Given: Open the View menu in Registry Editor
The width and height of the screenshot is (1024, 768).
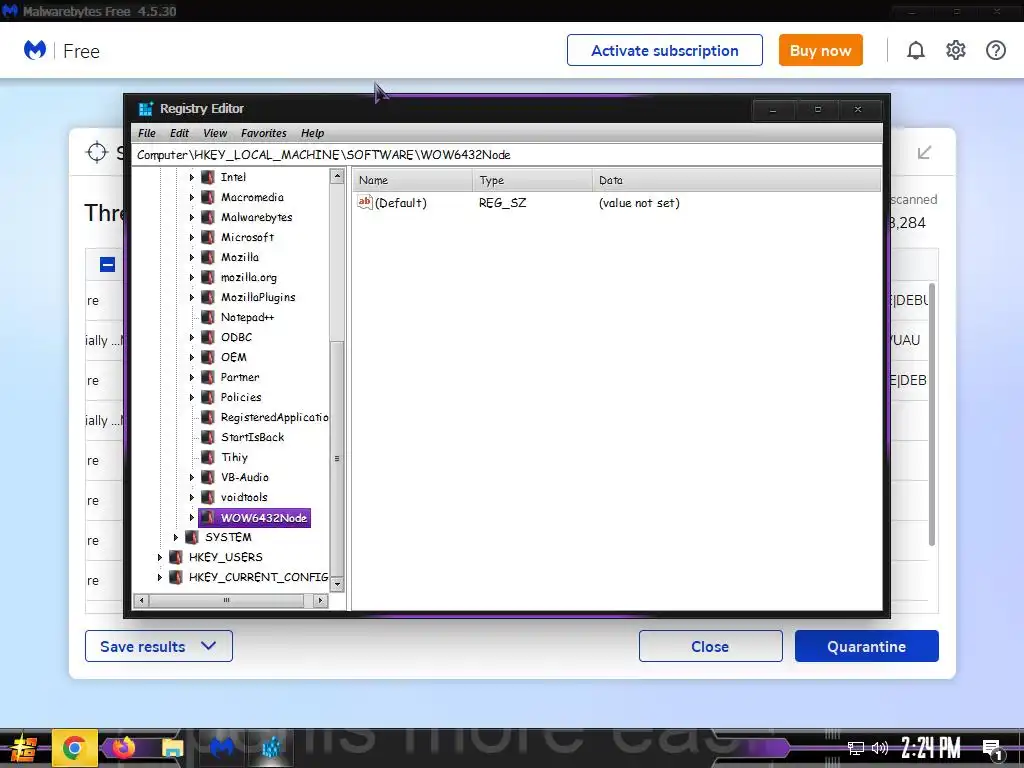Looking at the screenshot, I should [x=215, y=133].
